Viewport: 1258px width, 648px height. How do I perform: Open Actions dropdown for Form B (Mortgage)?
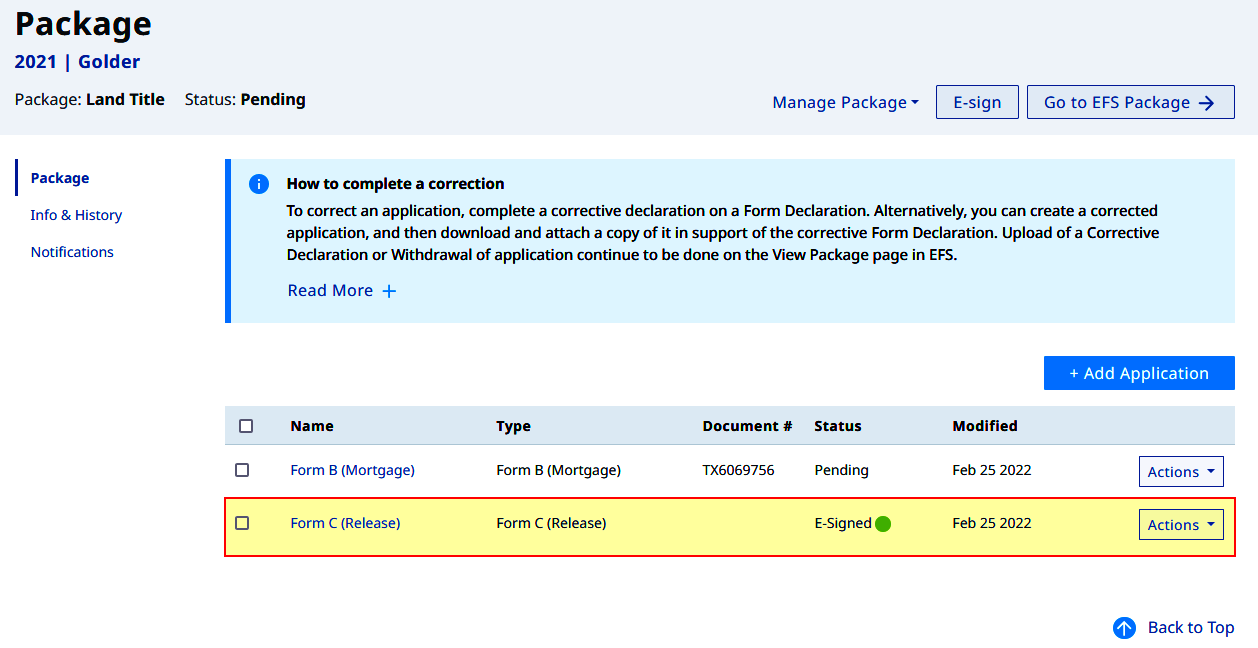tap(1181, 472)
